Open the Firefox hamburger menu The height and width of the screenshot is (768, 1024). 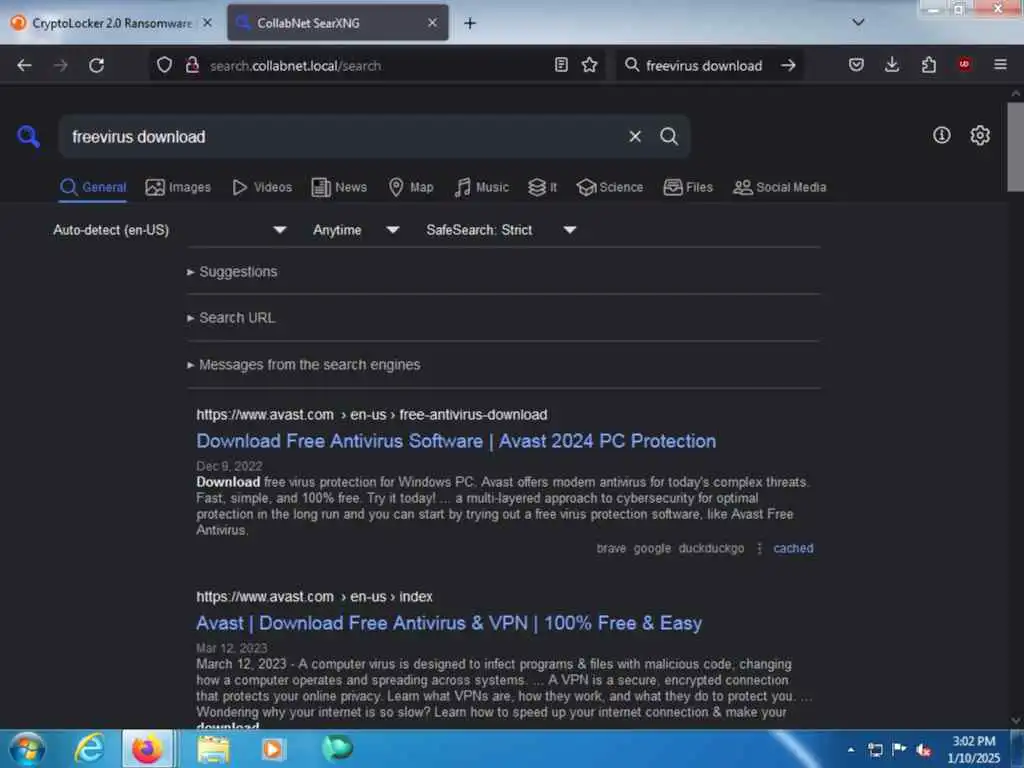click(1000, 65)
